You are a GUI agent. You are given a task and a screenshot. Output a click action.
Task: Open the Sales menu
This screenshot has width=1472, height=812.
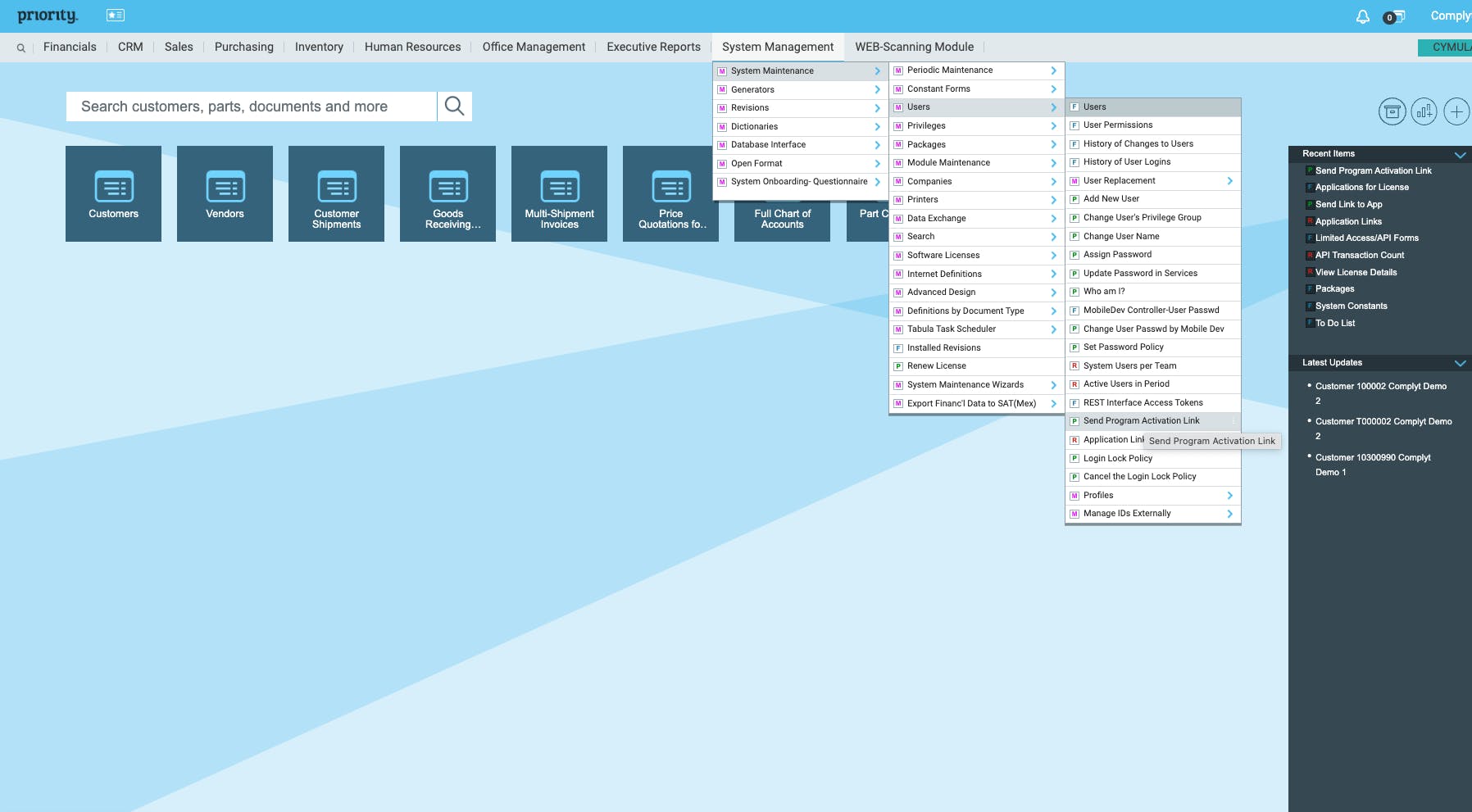[179, 47]
